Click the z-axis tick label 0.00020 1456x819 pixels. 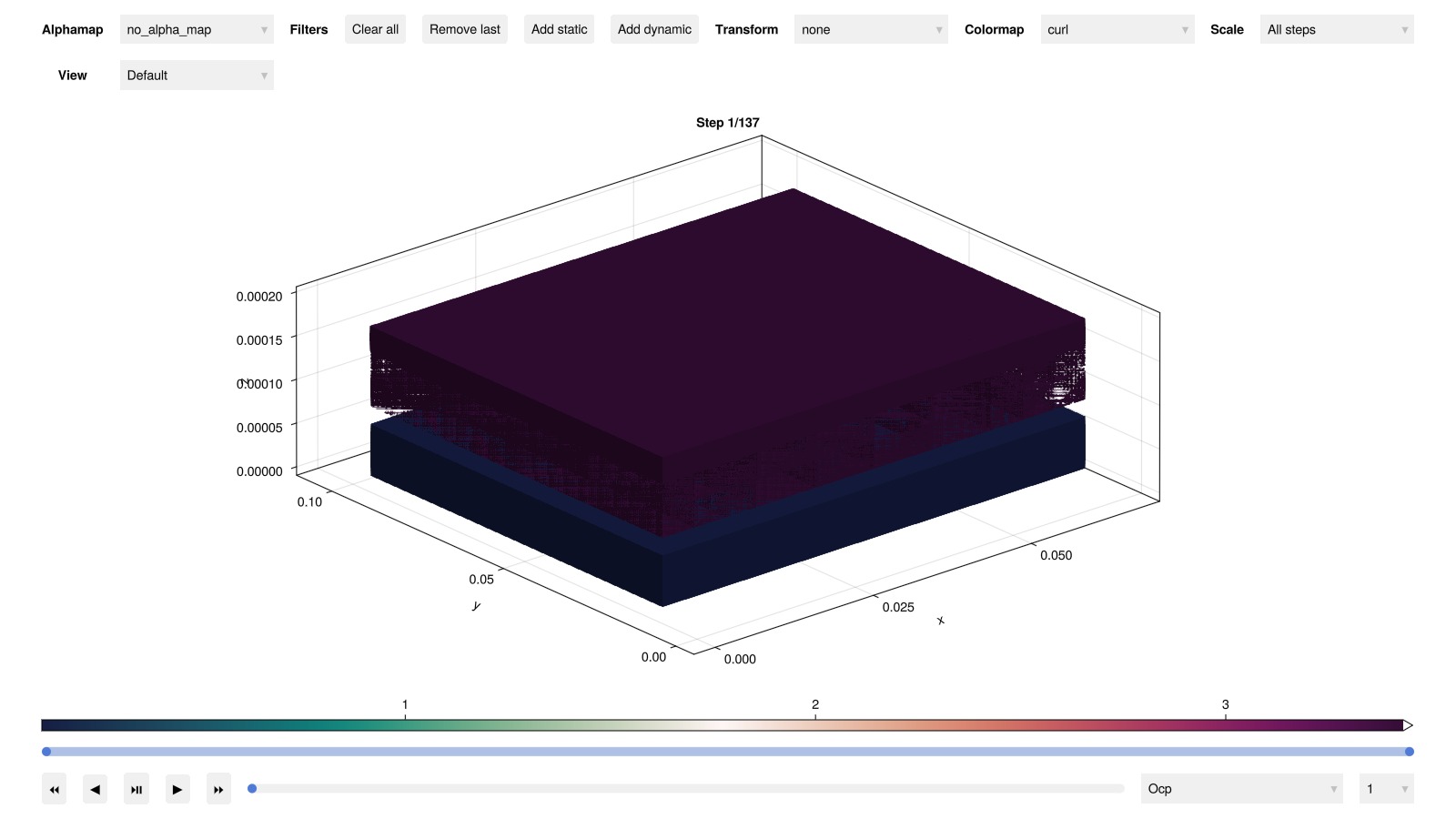pos(259,297)
